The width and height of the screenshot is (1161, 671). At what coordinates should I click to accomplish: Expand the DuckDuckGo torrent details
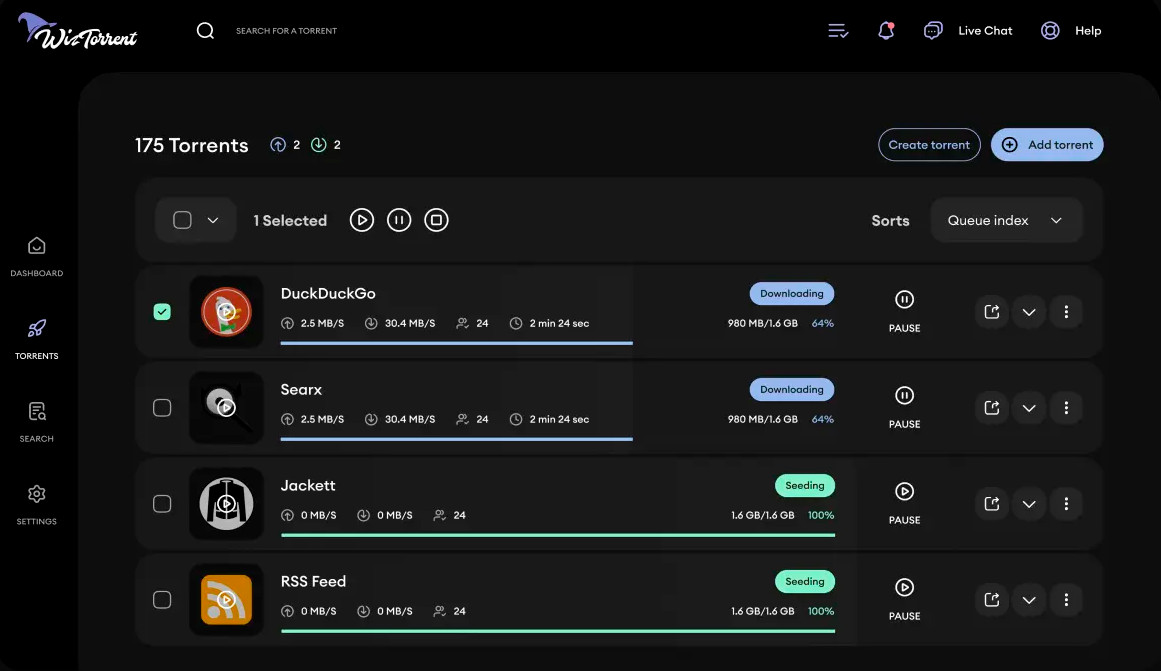click(1028, 312)
